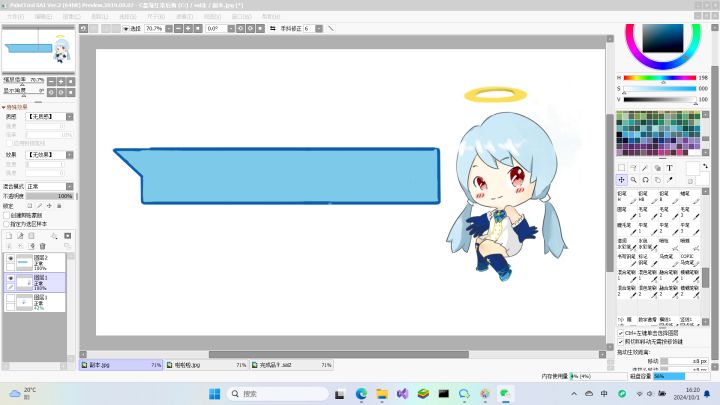Select the Hand pan tool
Image resolution: width=720 pixels, height=405 pixels.
pos(658,180)
